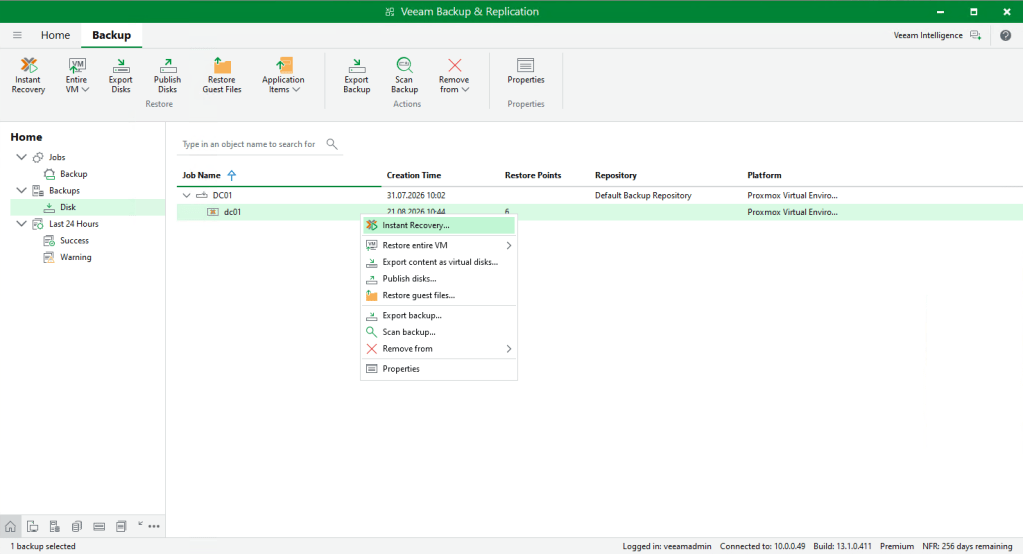Click the Premium edition status text
Viewport: 1023px width, 554px height.
(x=897, y=546)
